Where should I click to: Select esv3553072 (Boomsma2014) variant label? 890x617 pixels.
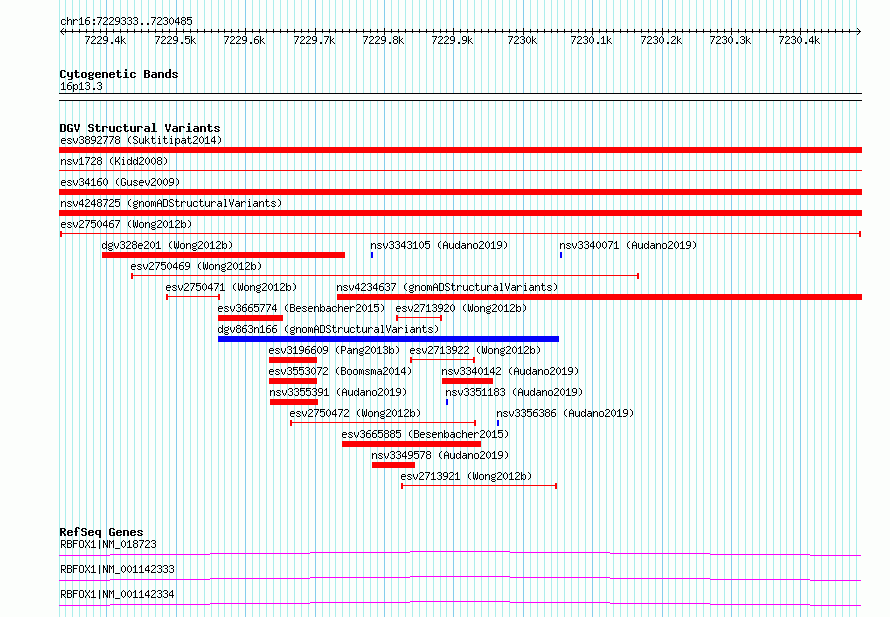tap(340, 371)
